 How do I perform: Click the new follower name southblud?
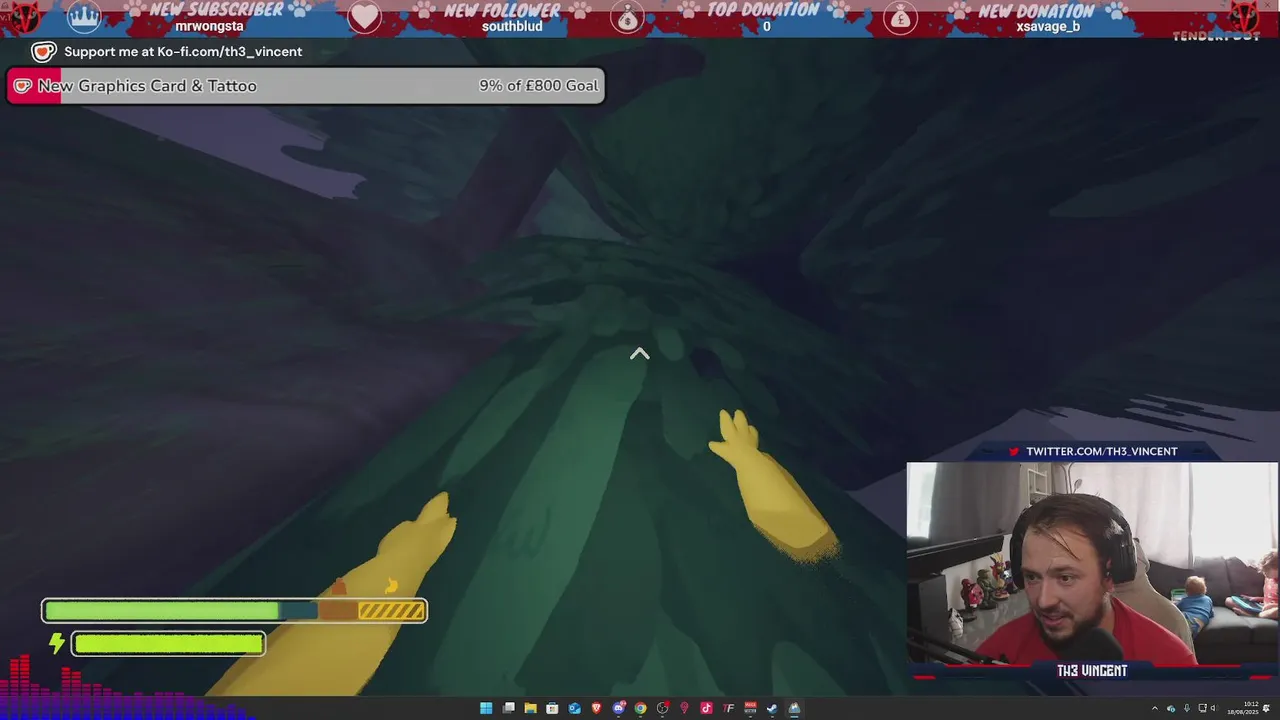(x=512, y=27)
